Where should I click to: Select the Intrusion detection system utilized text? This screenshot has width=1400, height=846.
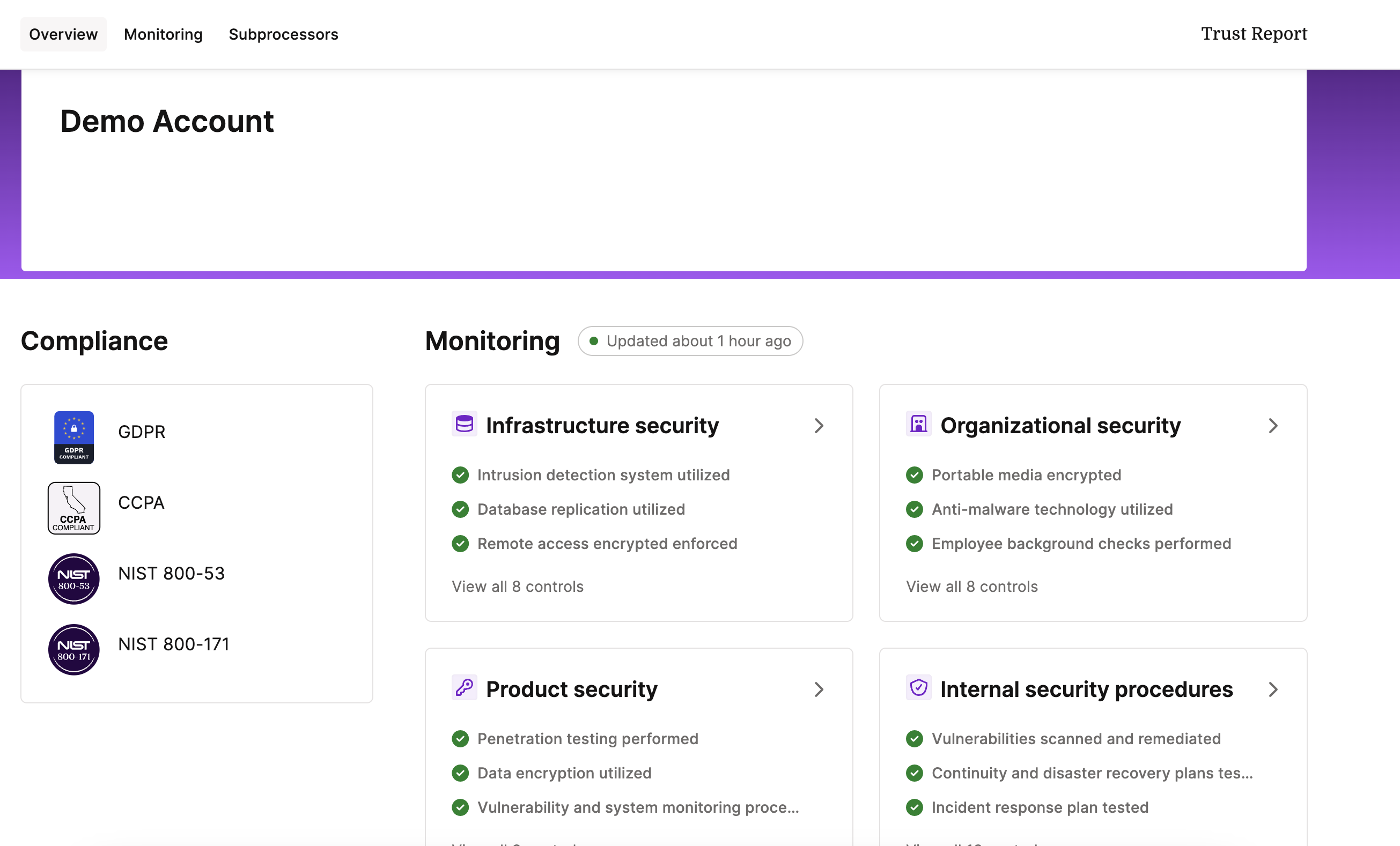point(603,474)
